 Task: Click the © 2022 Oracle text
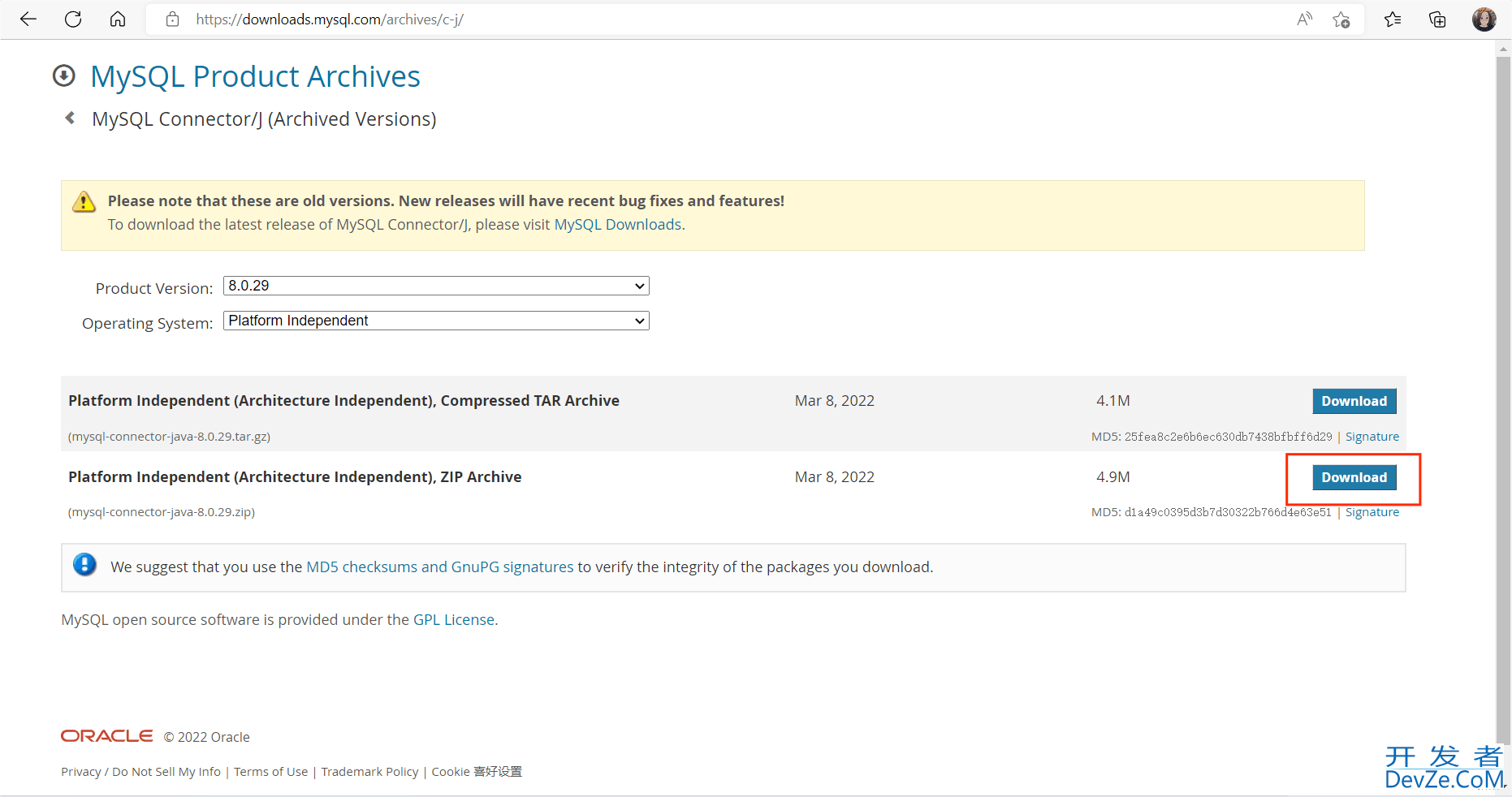click(x=206, y=737)
